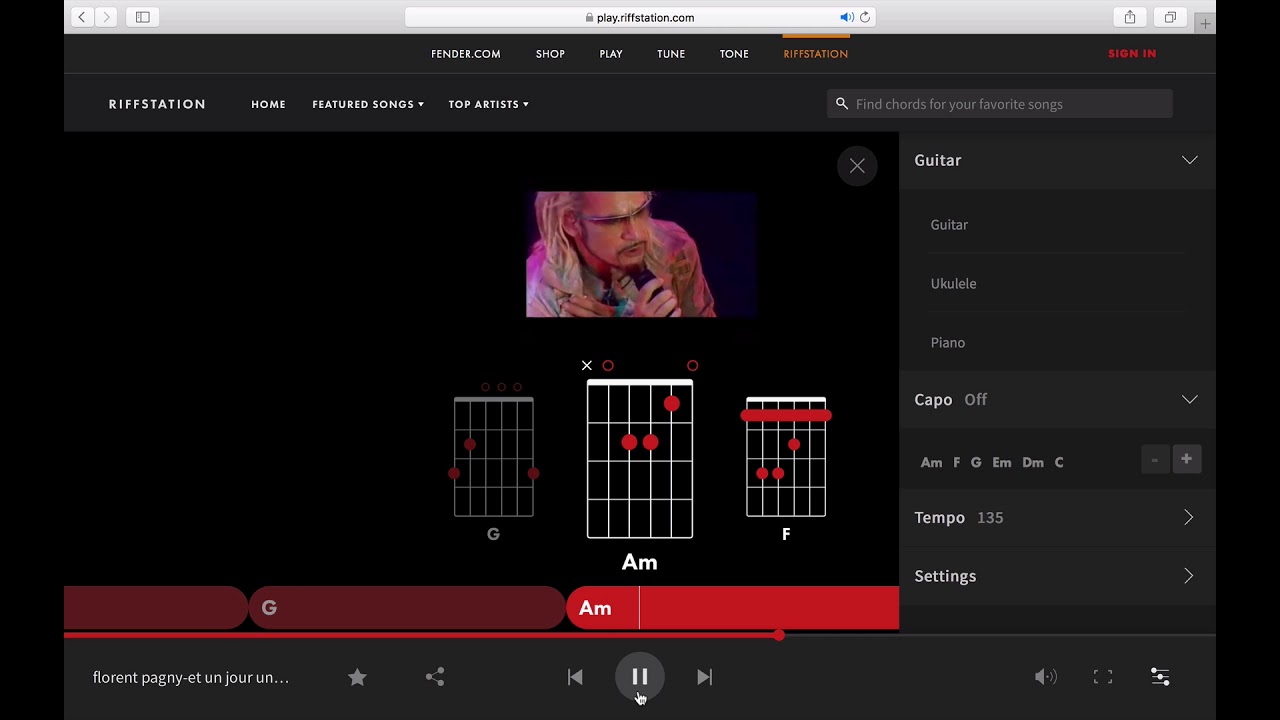Skip to the previous track

point(575,677)
